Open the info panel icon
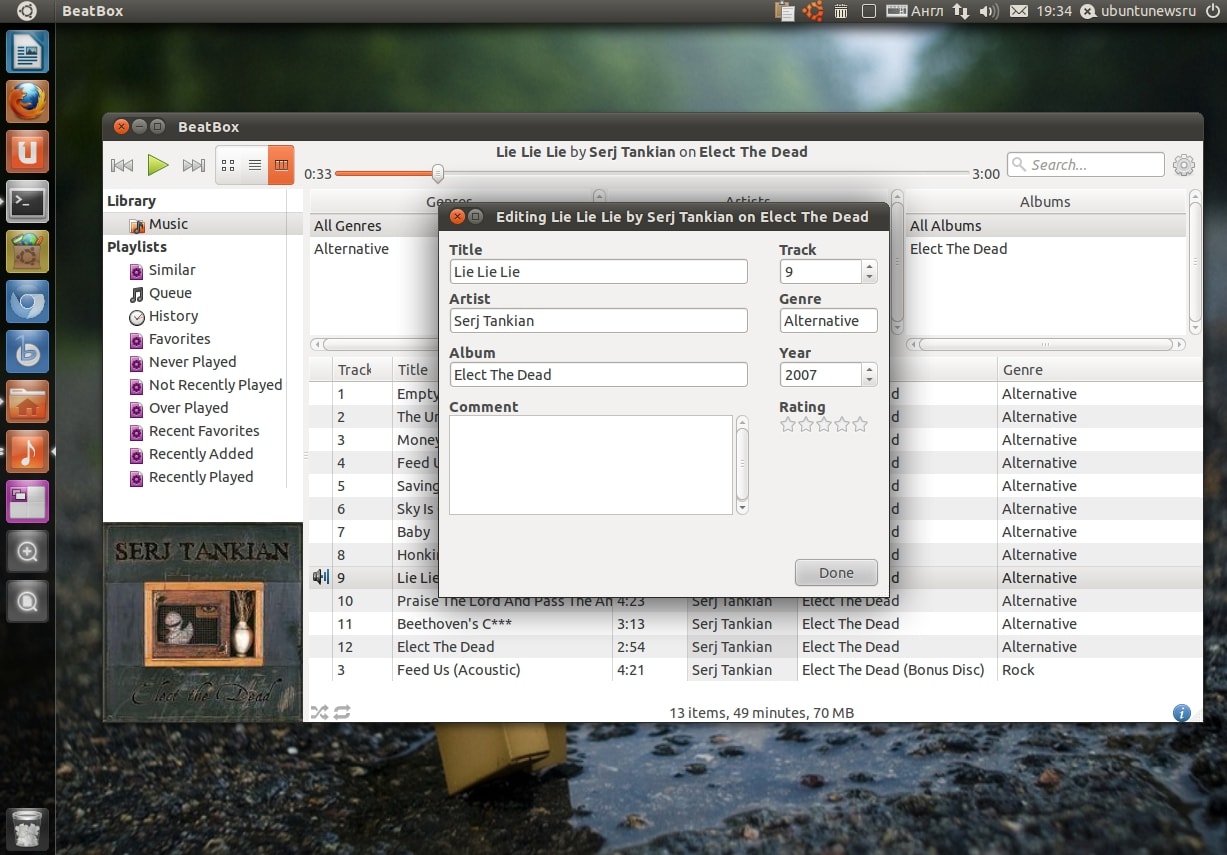This screenshot has width=1227, height=855. [1181, 713]
